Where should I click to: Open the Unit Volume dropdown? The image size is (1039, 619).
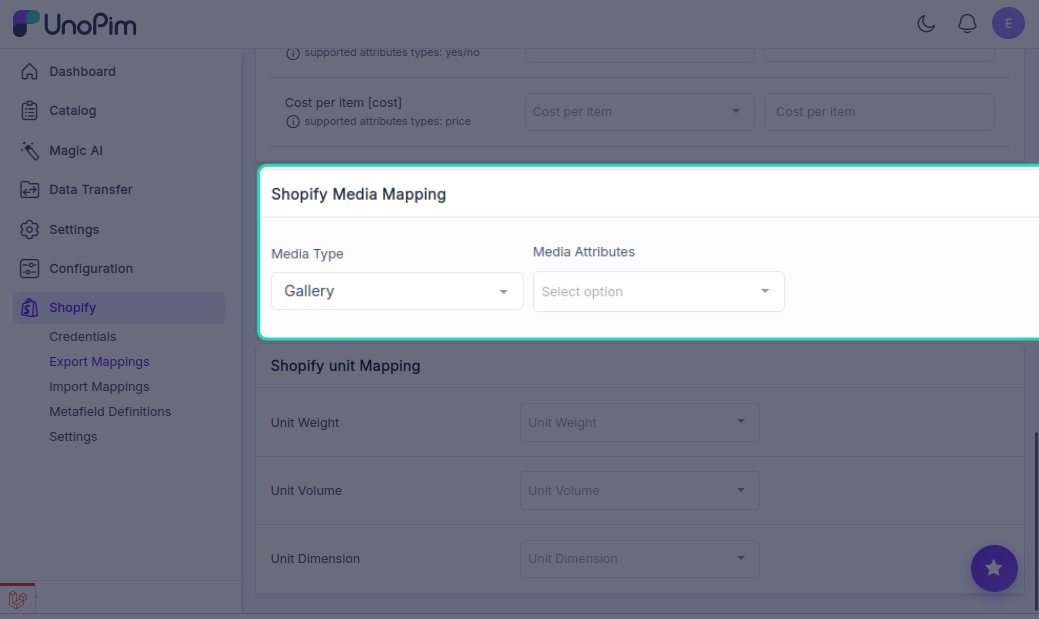point(639,490)
